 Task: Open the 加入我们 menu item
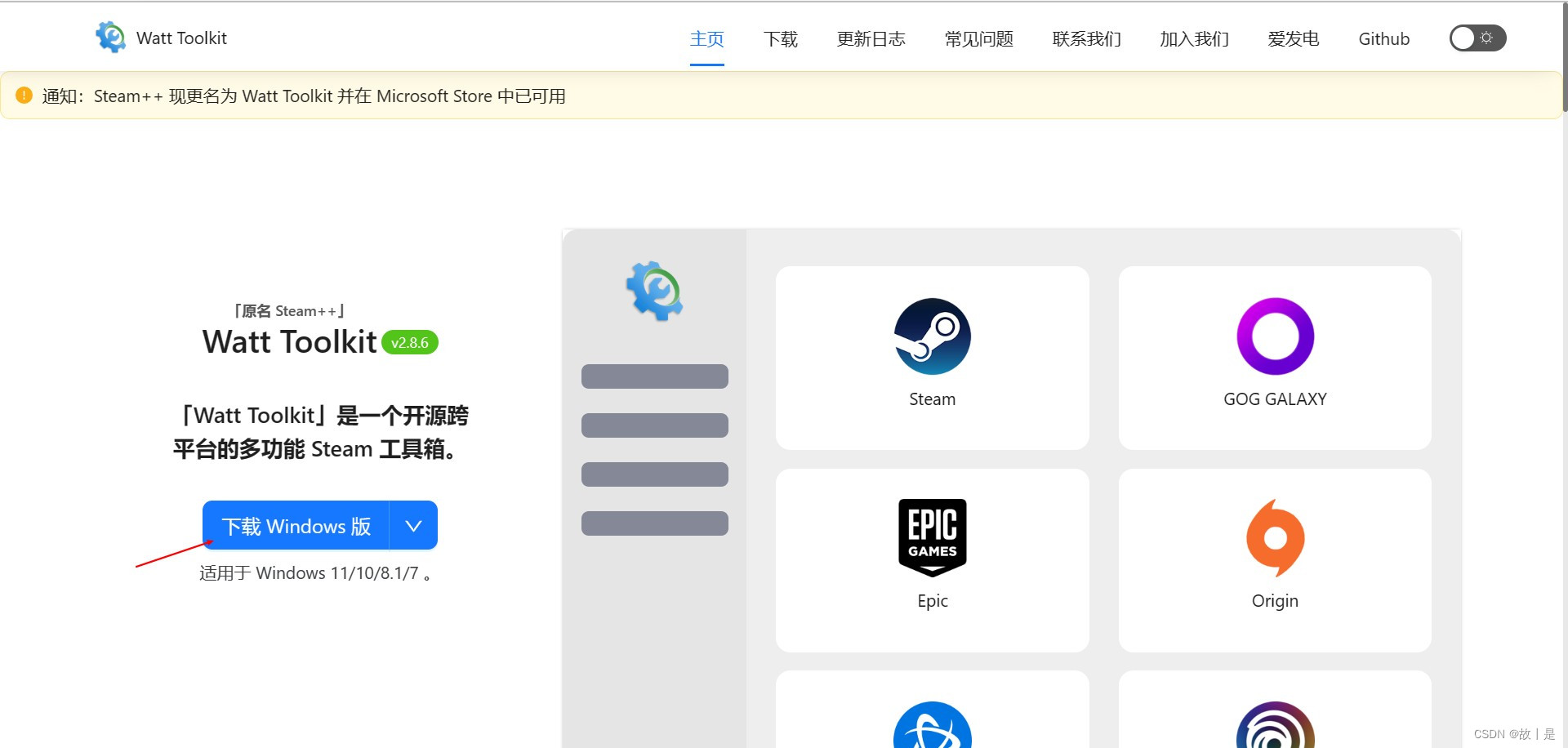1194,39
